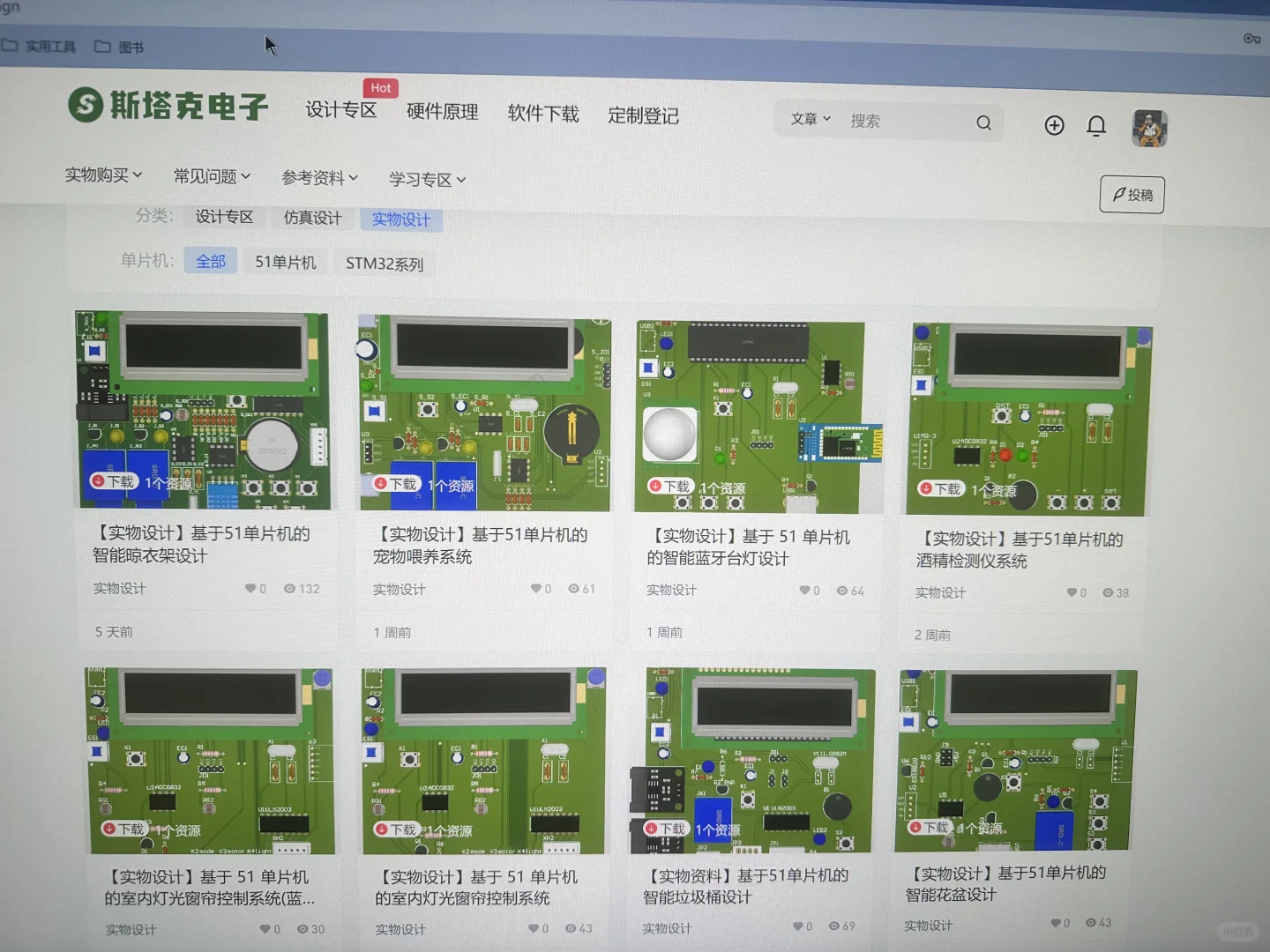Image resolution: width=1270 pixels, height=952 pixels.
Task: Expand the 实物购买 menu
Action: (103, 175)
